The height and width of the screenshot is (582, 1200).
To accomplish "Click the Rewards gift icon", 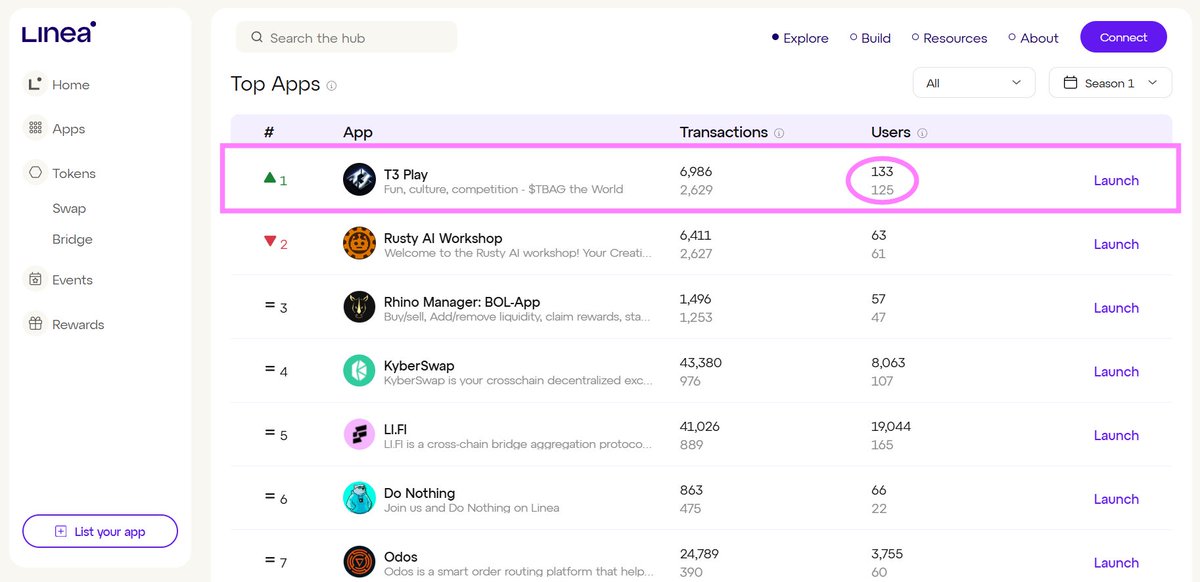I will pyautogui.click(x=35, y=324).
